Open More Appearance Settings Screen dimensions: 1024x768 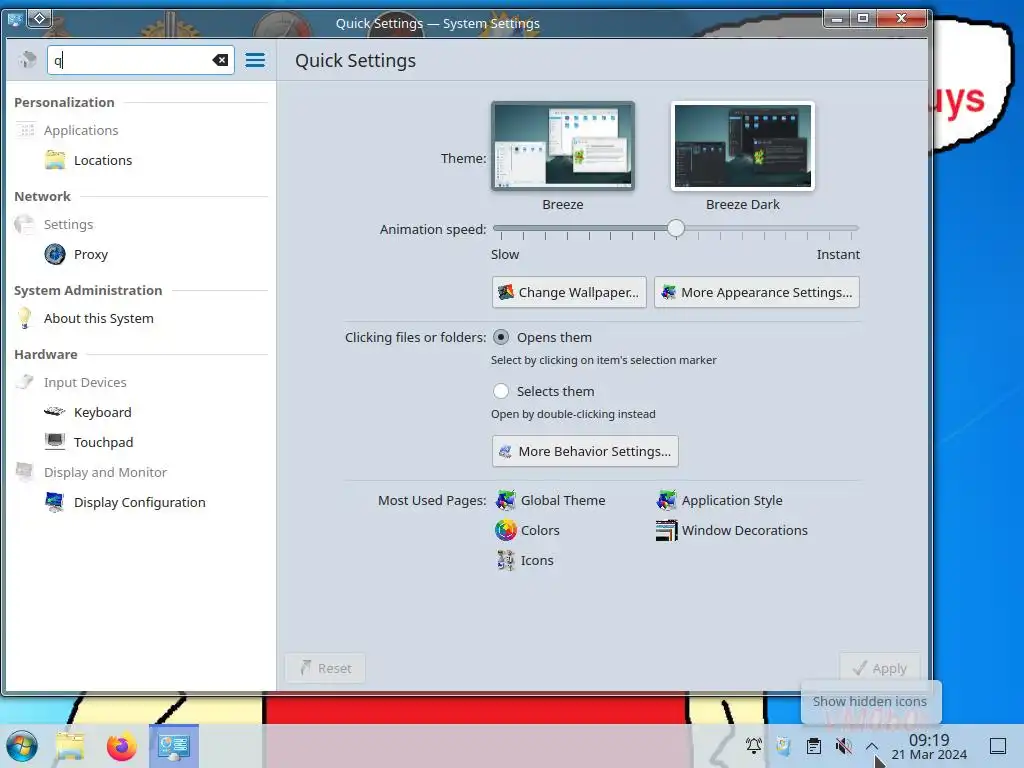(757, 292)
